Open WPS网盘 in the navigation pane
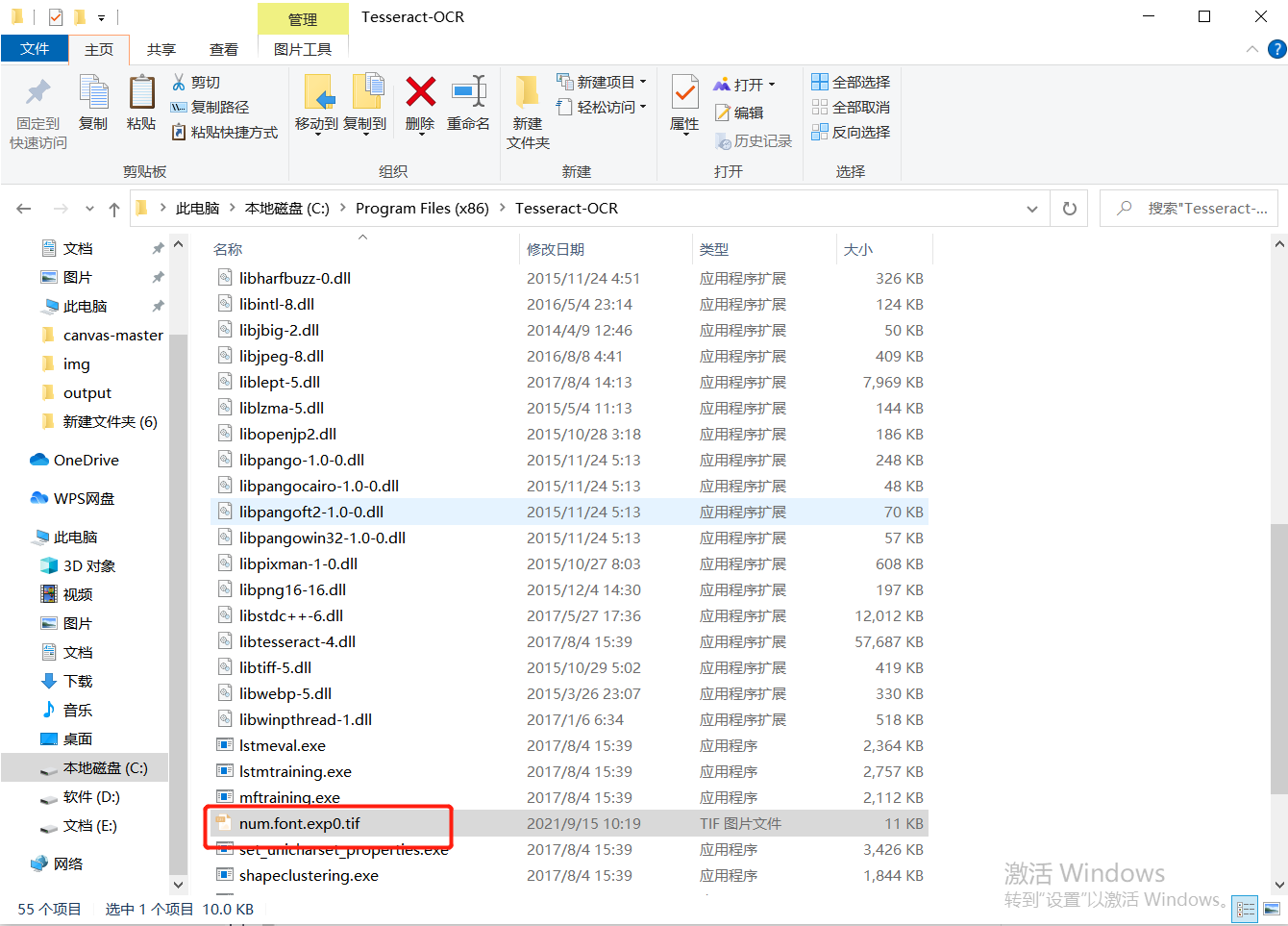Viewport: 1288px width, 926px height. coord(73,498)
